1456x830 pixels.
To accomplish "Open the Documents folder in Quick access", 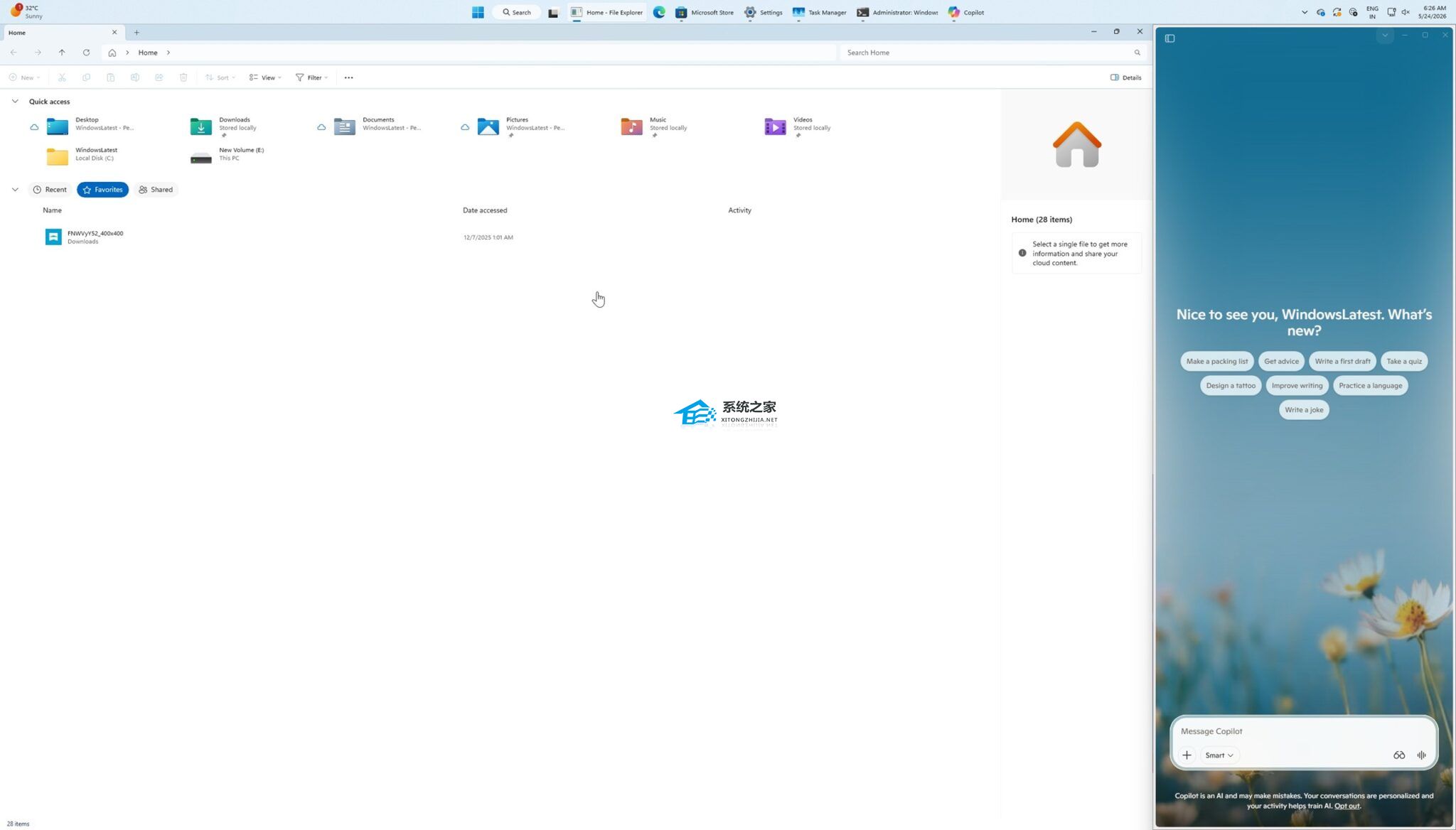I will (x=378, y=126).
